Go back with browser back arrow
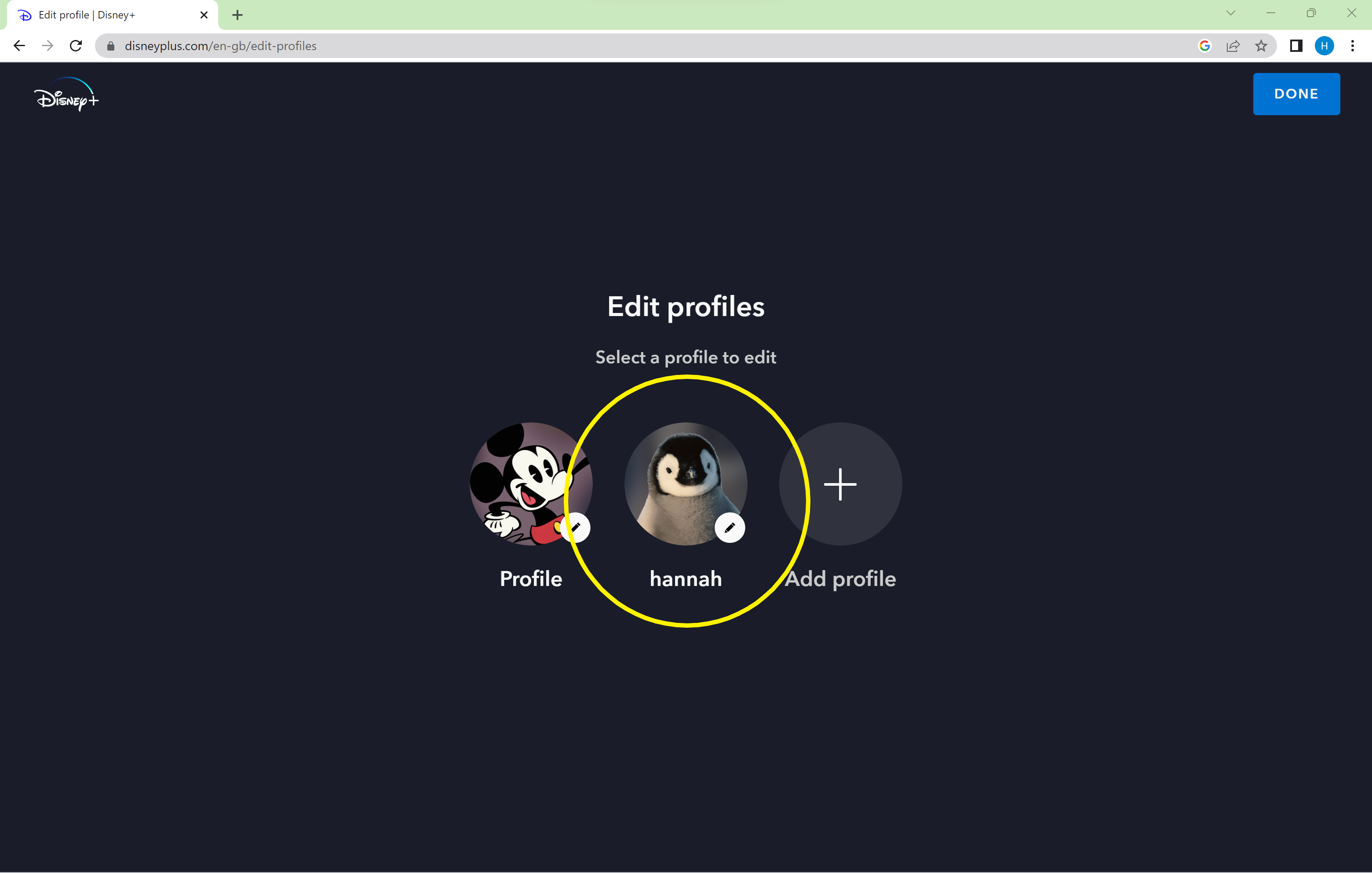Viewport: 1372px width, 873px height. (x=19, y=46)
